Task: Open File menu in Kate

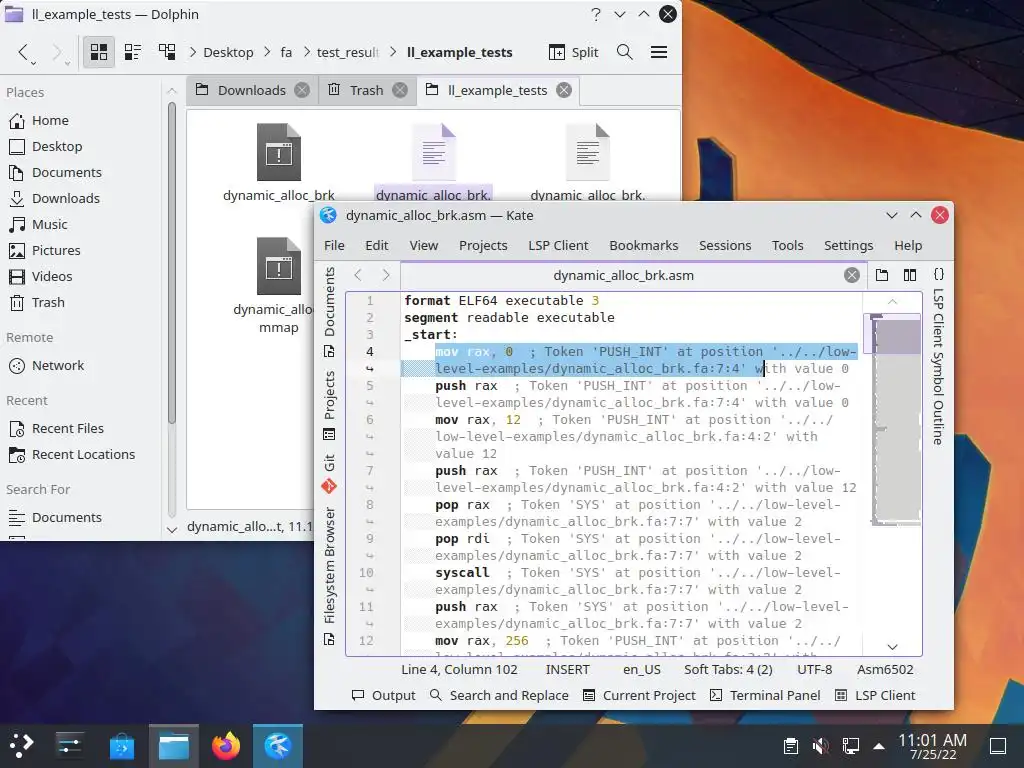Action: point(334,246)
